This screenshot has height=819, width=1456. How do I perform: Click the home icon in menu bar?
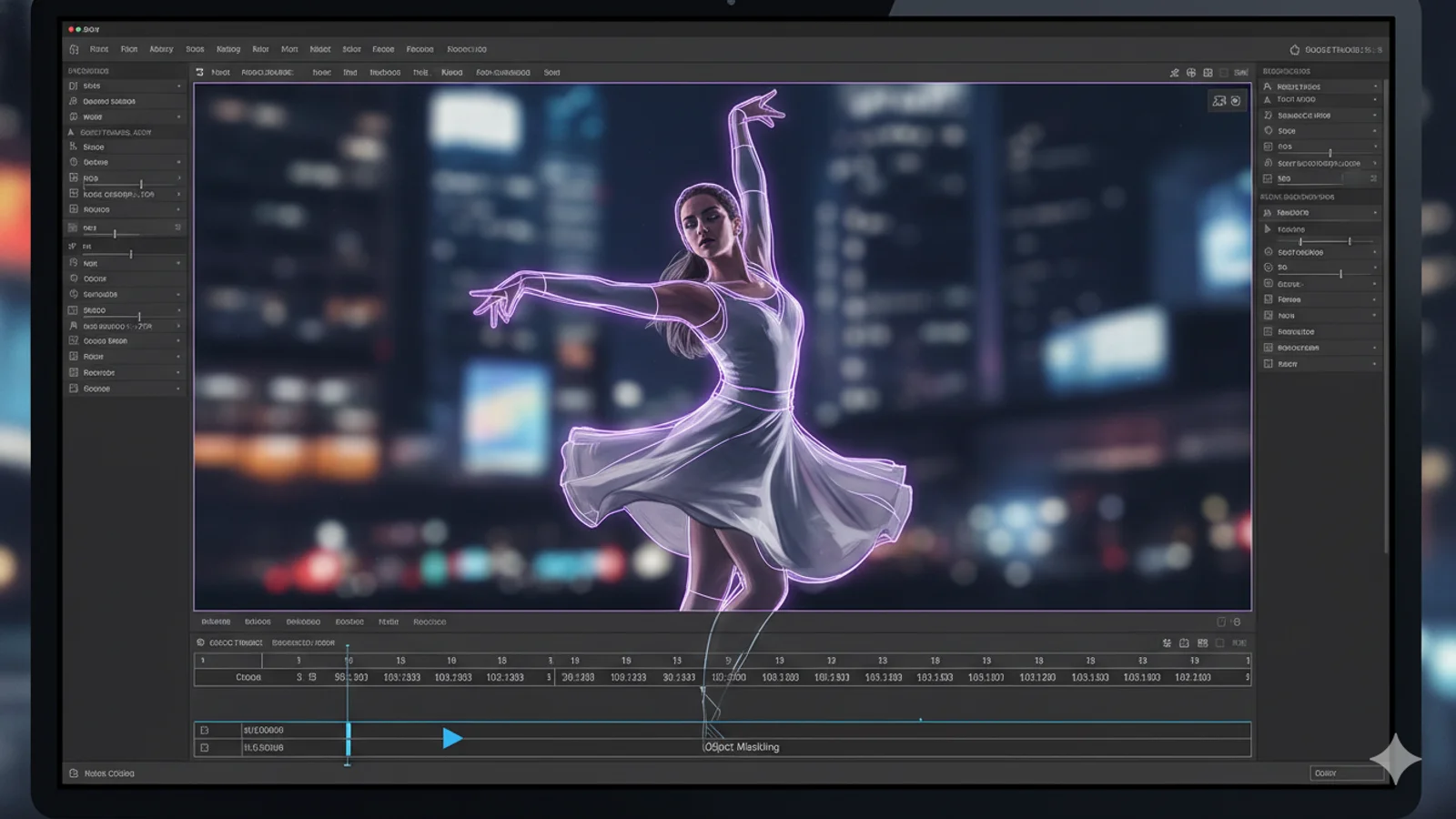tap(74, 49)
